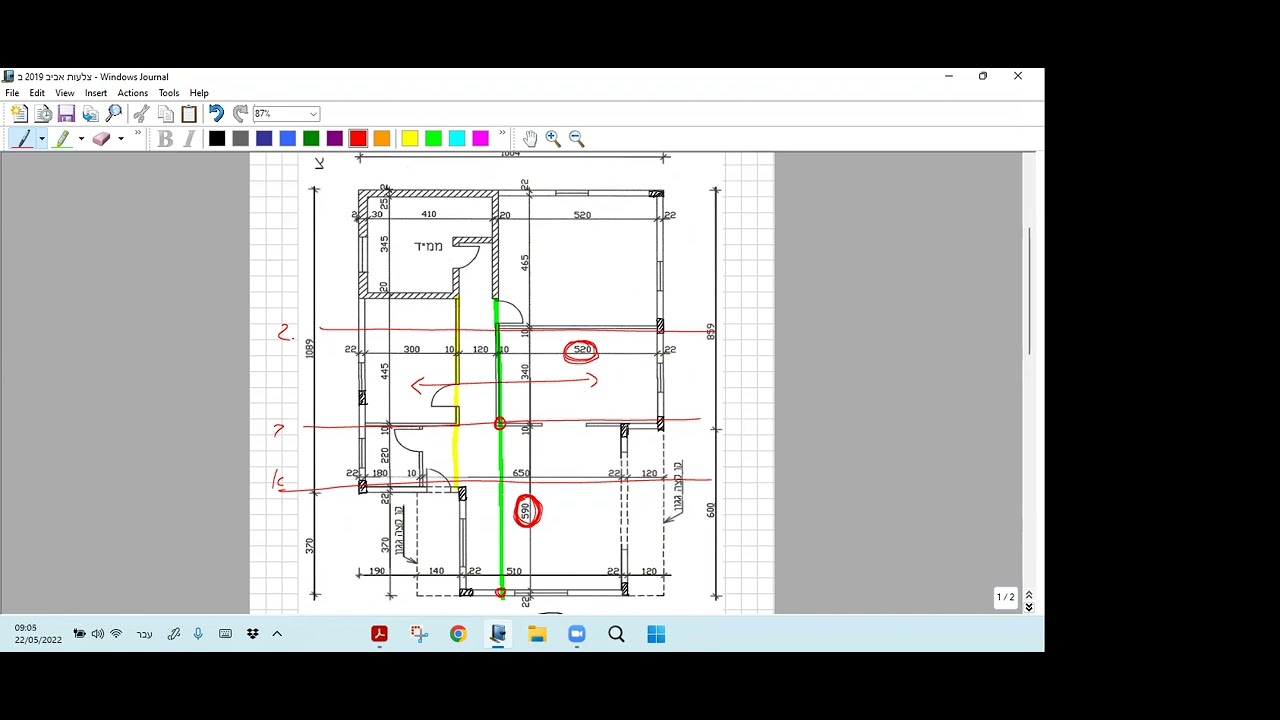Select the Pen tool

click(22, 139)
